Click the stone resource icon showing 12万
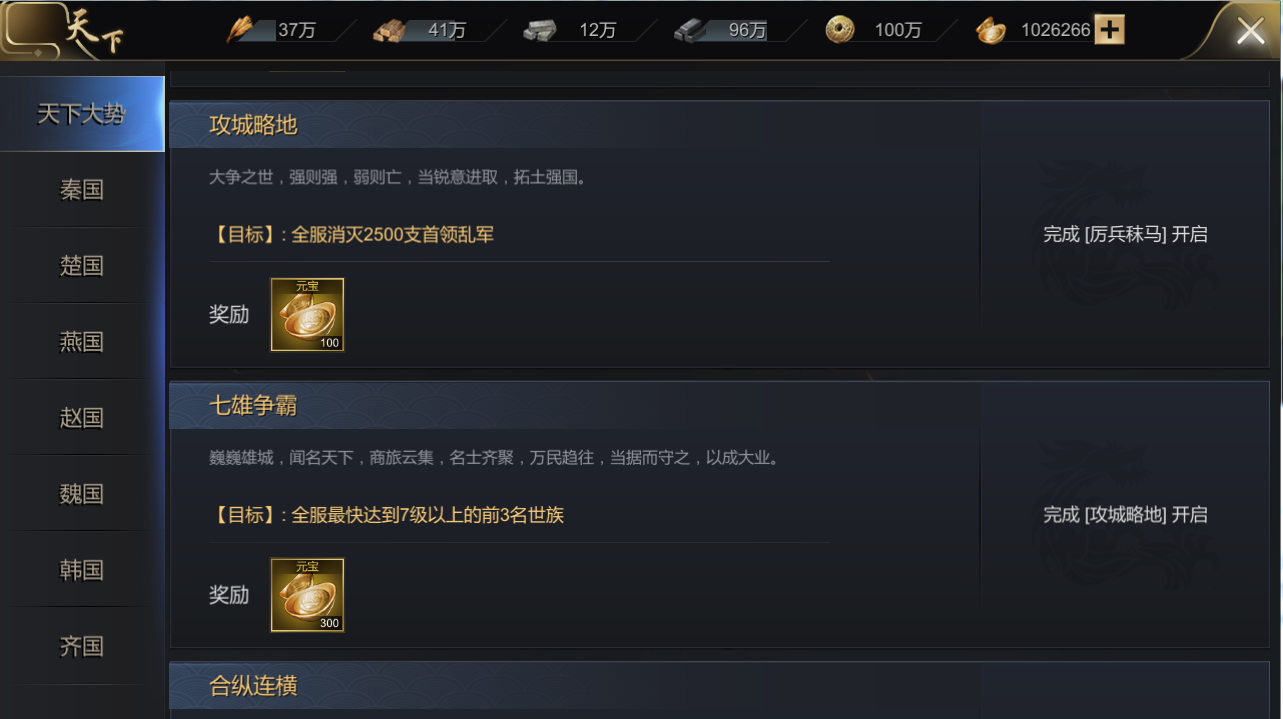The width and height of the screenshot is (1283, 719). 540,31
